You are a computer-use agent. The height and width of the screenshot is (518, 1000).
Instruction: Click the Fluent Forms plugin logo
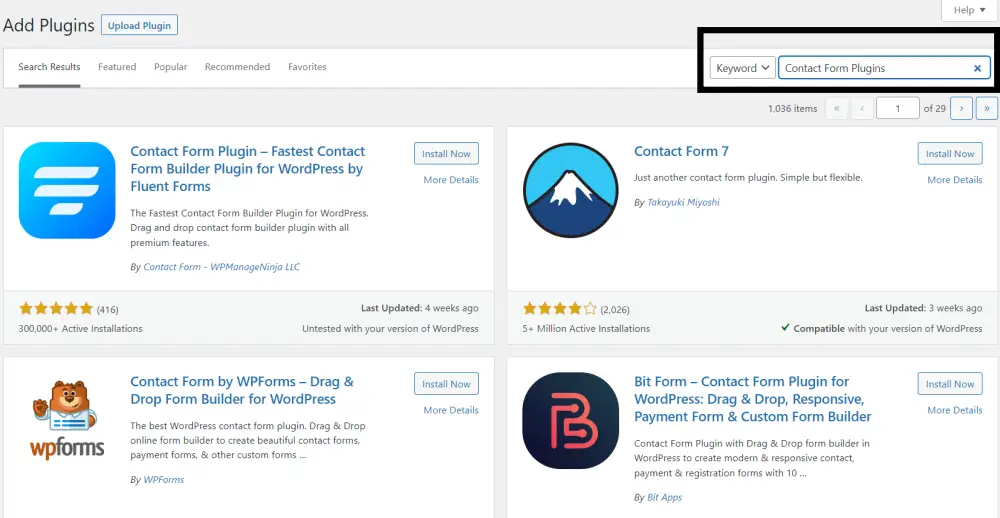67,190
